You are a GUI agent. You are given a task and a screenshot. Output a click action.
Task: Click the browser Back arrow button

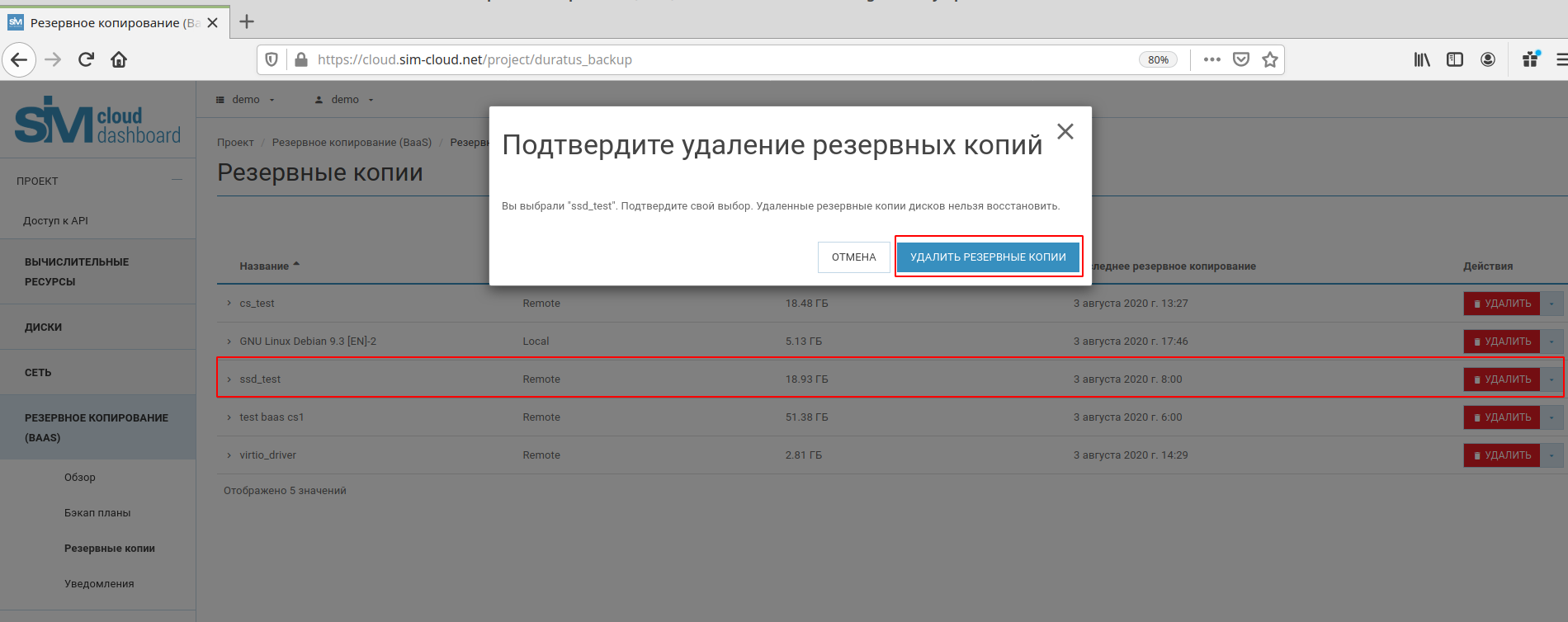click(19, 59)
